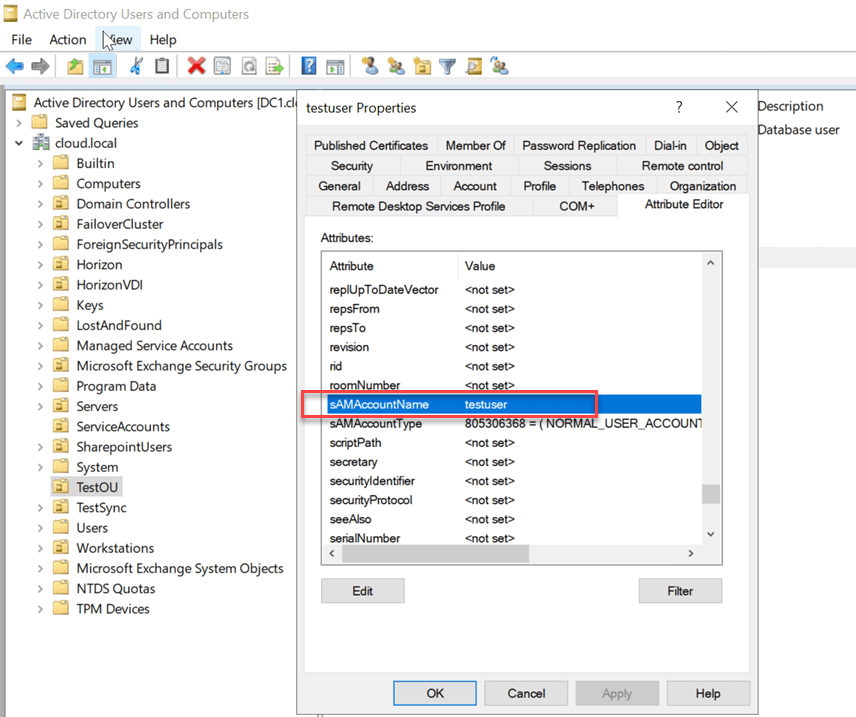Collapse the cloud.local domain node

[20, 142]
